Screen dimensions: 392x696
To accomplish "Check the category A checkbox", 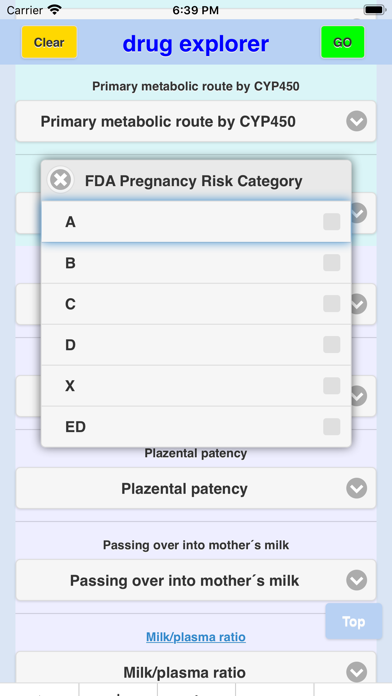I will (332, 221).
